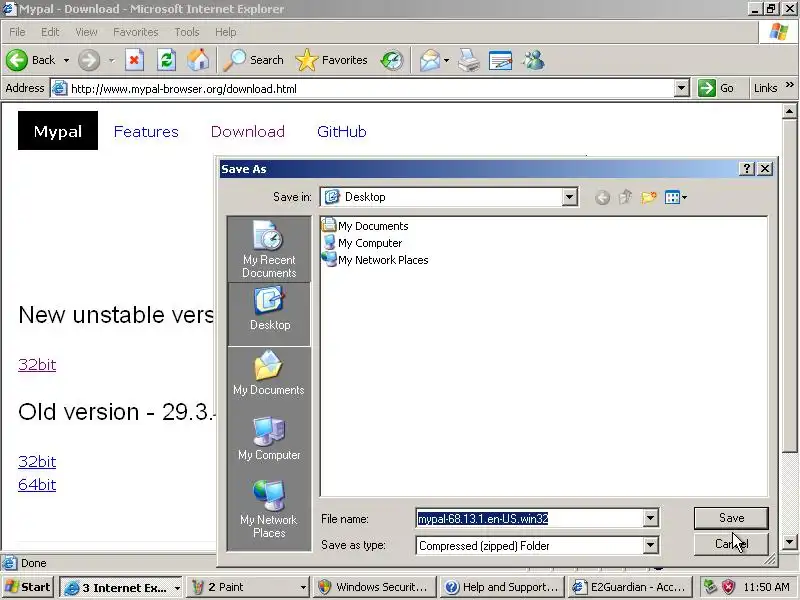800x600 pixels.
Task: Switch to Windows Security taskbar item
Action: (375, 587)
